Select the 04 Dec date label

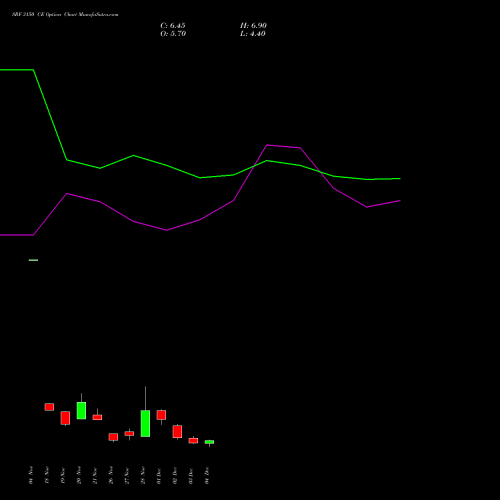(x=207, y=475)
